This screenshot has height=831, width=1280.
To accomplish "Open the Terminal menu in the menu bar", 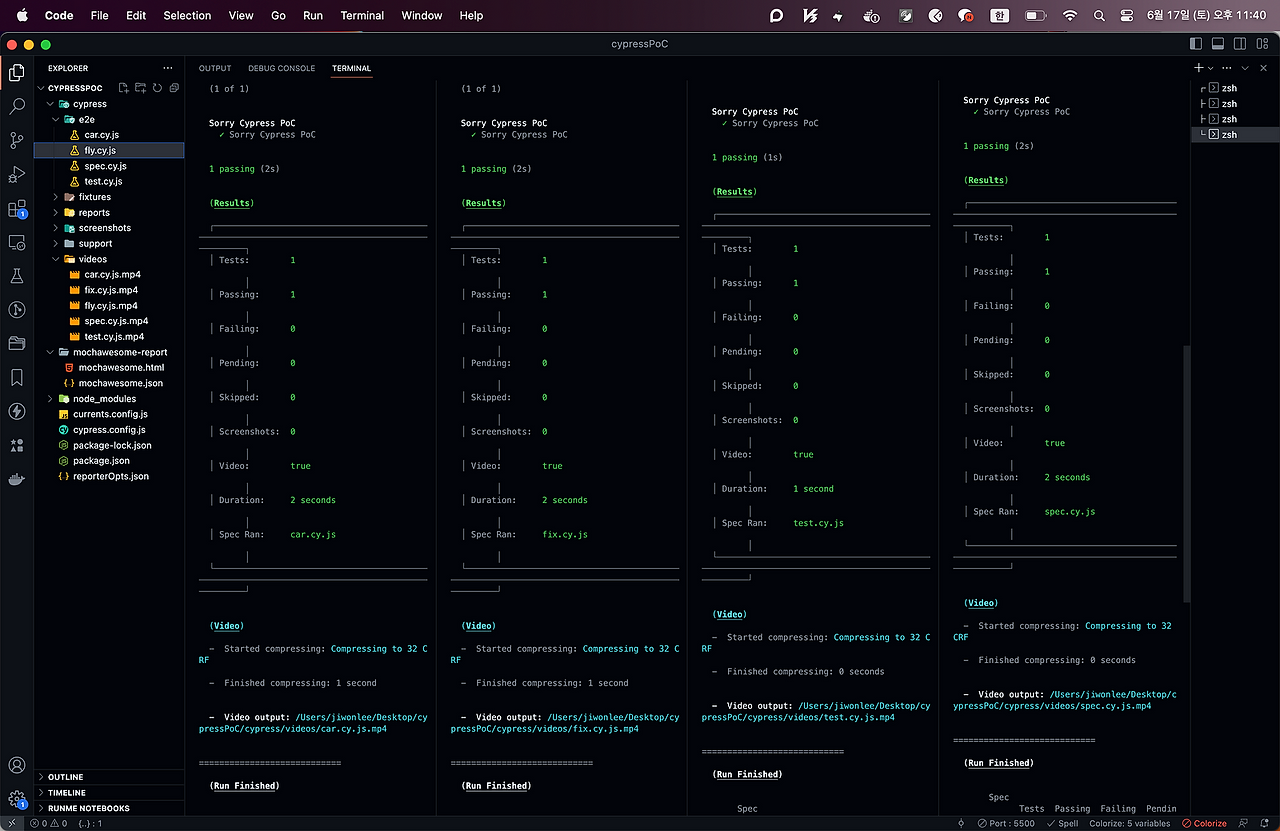I will 362,15.
